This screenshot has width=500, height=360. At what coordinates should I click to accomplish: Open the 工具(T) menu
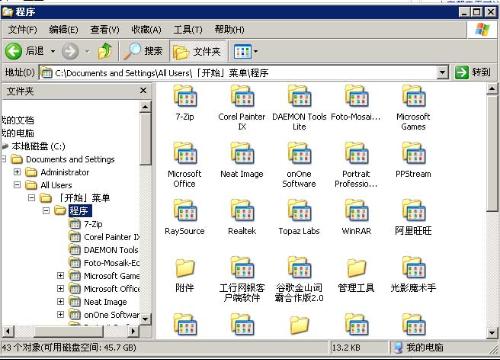[x=188, y=30]
